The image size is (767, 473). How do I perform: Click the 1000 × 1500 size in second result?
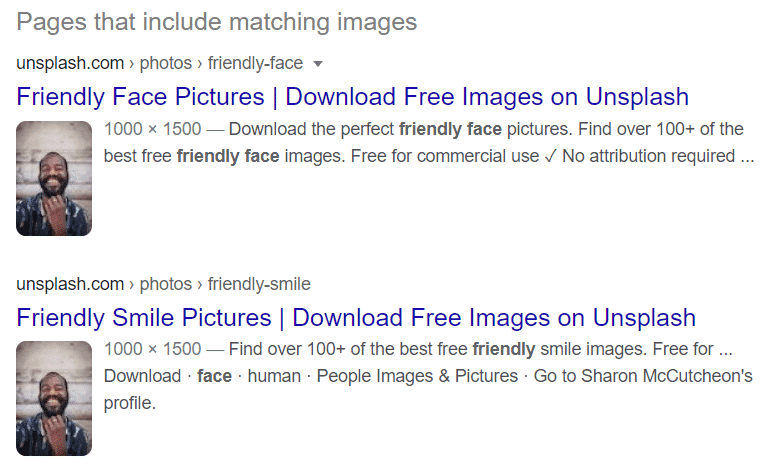pyautogui.click(x=153, y=349)
